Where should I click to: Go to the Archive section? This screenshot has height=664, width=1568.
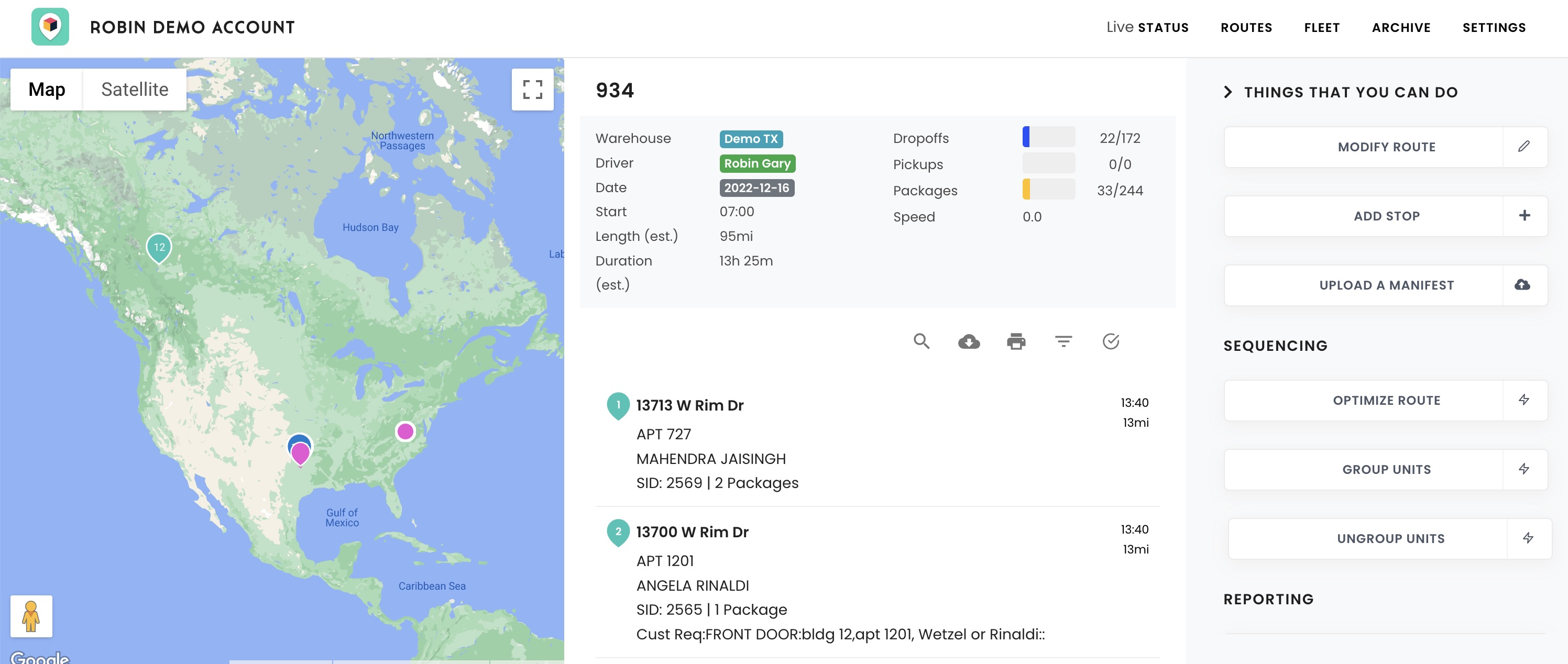tap(1400, 27)
